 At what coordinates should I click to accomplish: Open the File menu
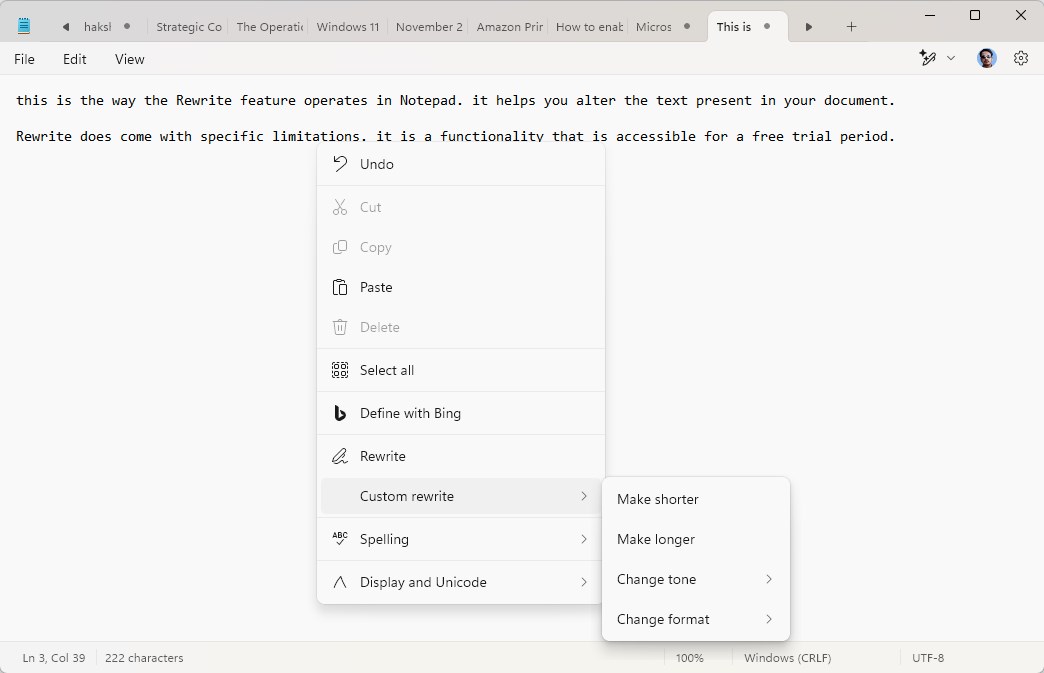point(25,59)
